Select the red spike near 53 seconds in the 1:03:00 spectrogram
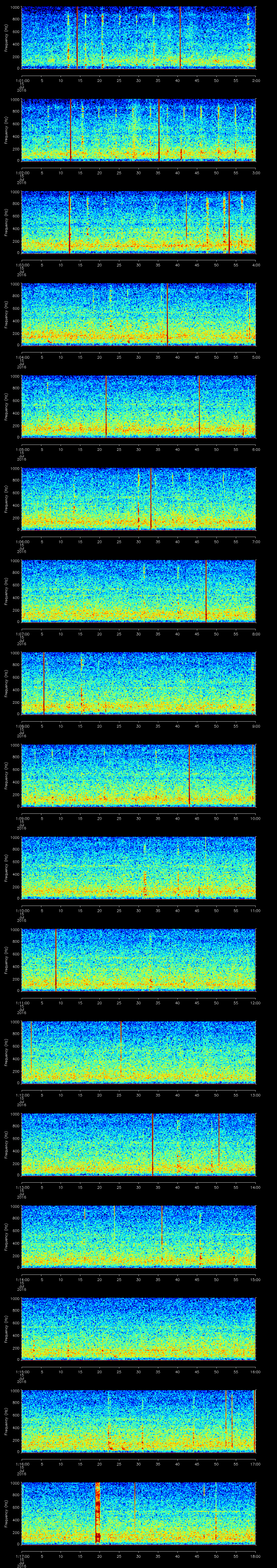 point(229,222)
